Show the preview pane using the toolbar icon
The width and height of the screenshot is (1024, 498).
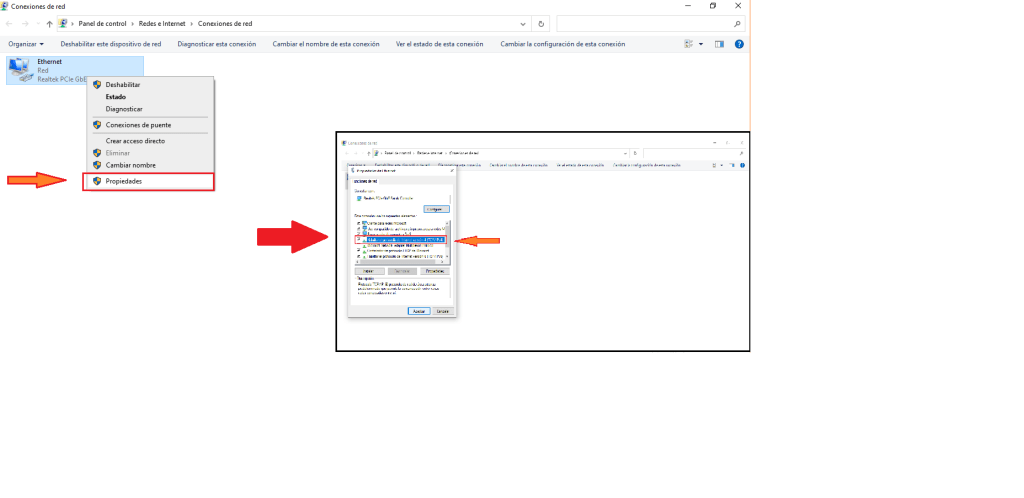click(719, 44)
